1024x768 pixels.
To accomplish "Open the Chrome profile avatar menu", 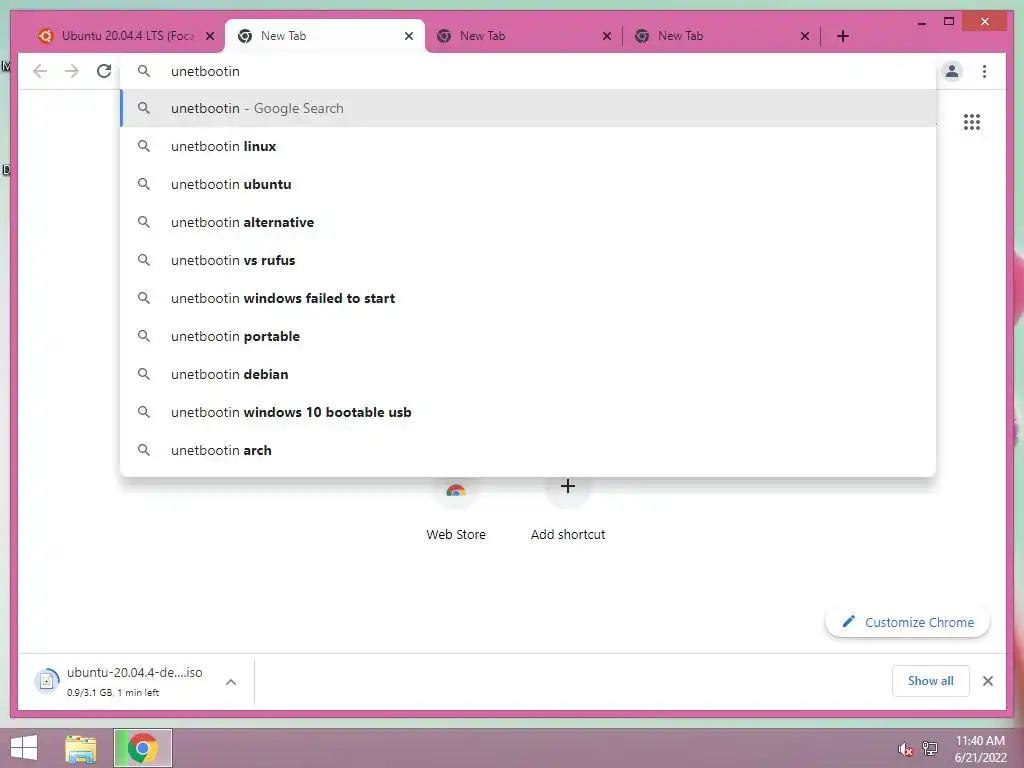I will click(952, 71).
